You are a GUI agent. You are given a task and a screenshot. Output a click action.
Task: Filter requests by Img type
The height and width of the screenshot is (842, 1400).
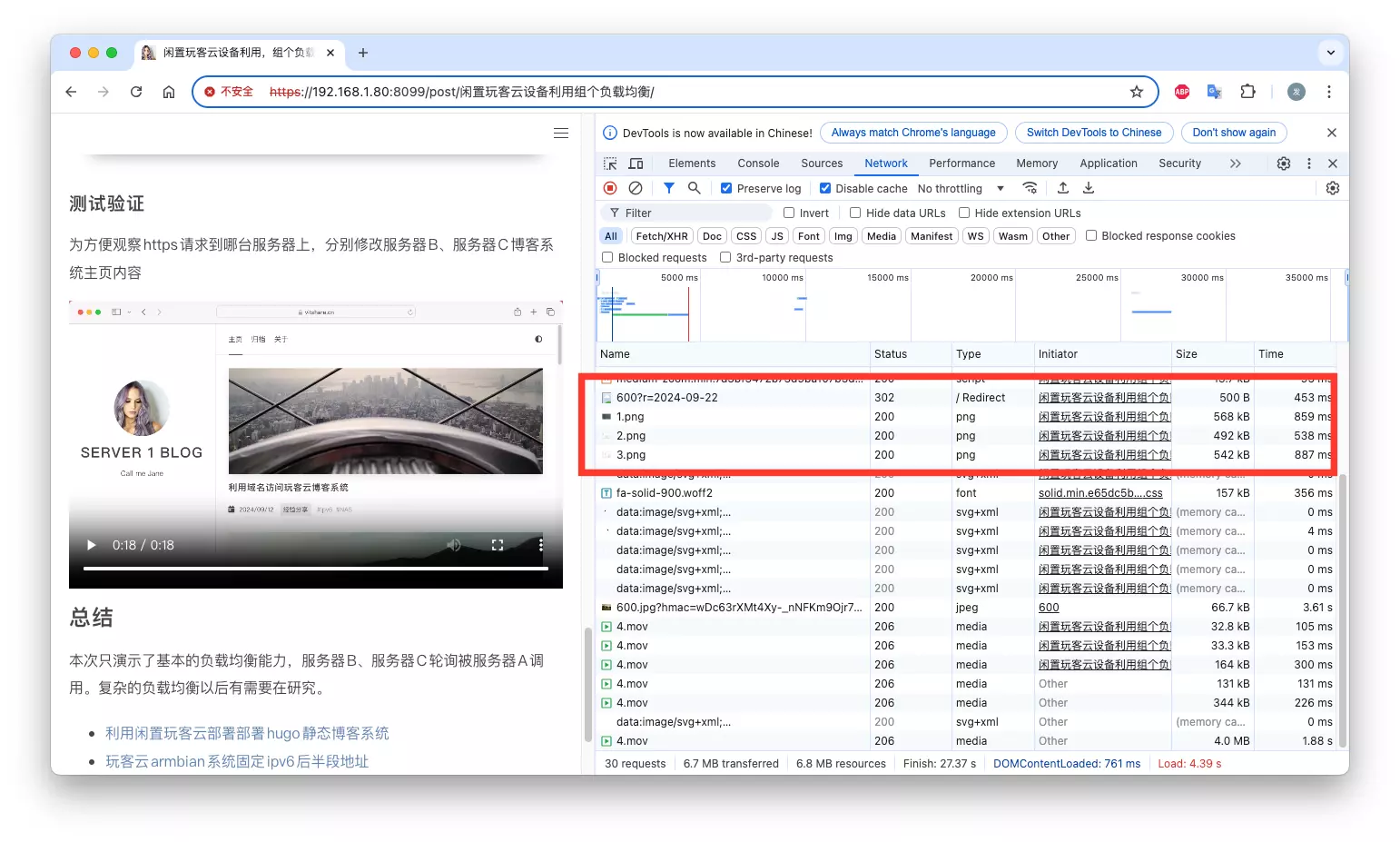(x=843, y=236)
